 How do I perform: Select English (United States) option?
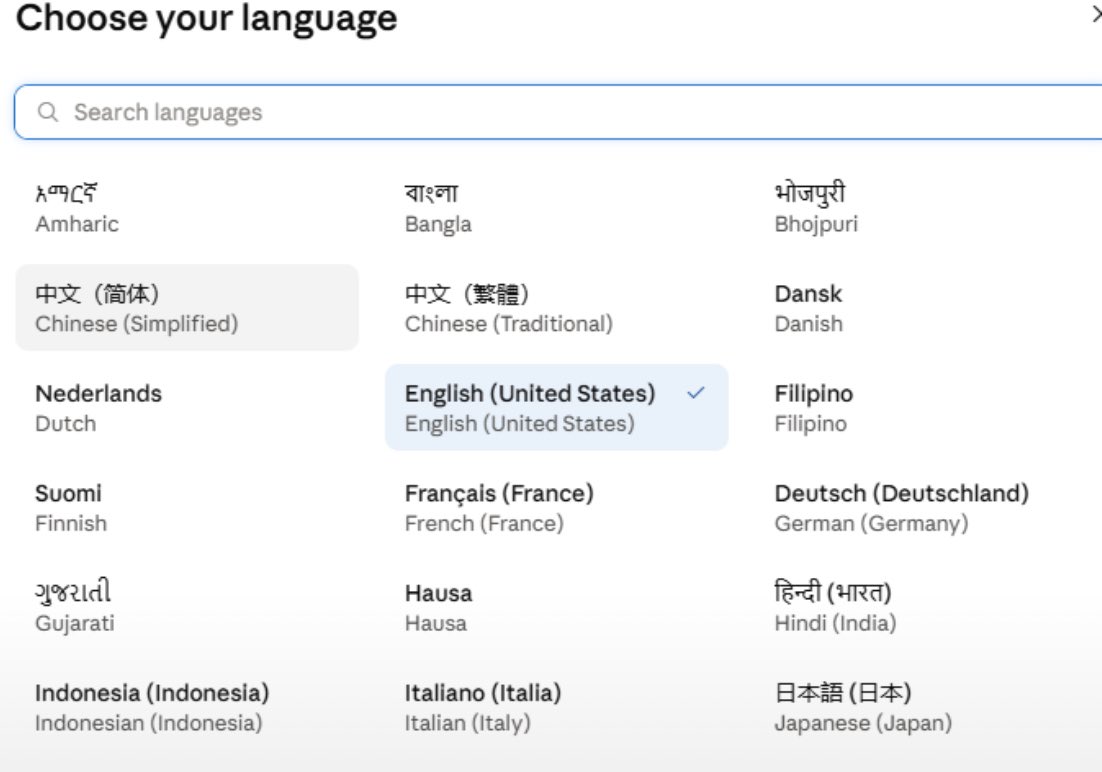tap(557, 408)
